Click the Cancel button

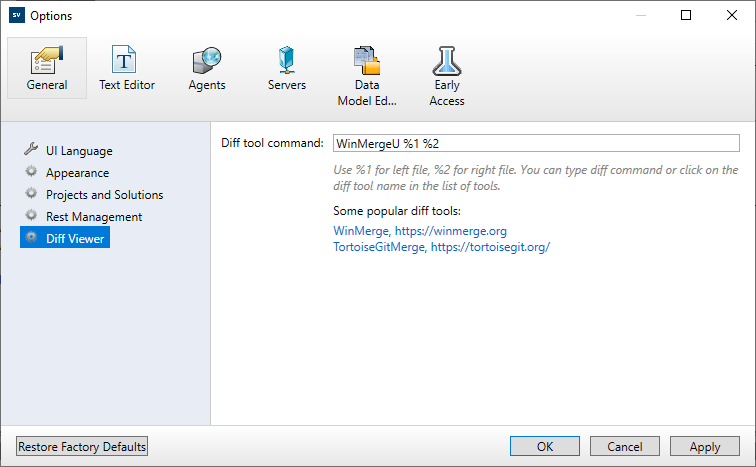pyautogui.click(x=625, y=447)
